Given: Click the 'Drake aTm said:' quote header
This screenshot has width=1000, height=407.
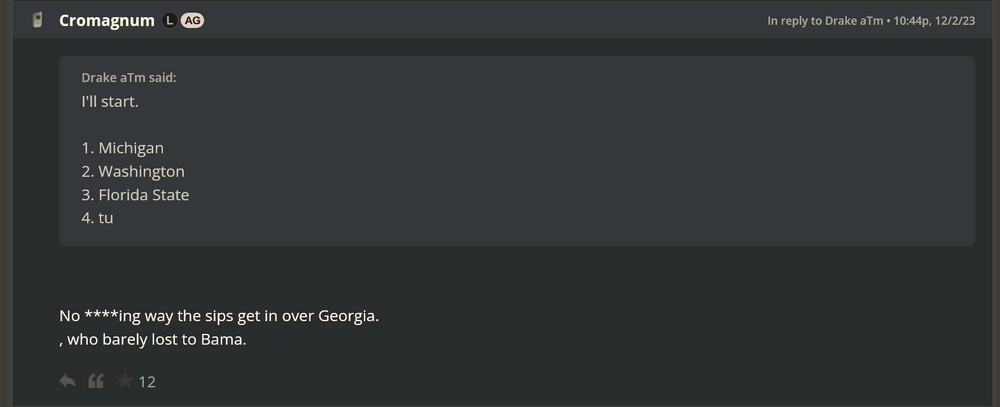Looking at the screenshot, I should tap(129, 77).
